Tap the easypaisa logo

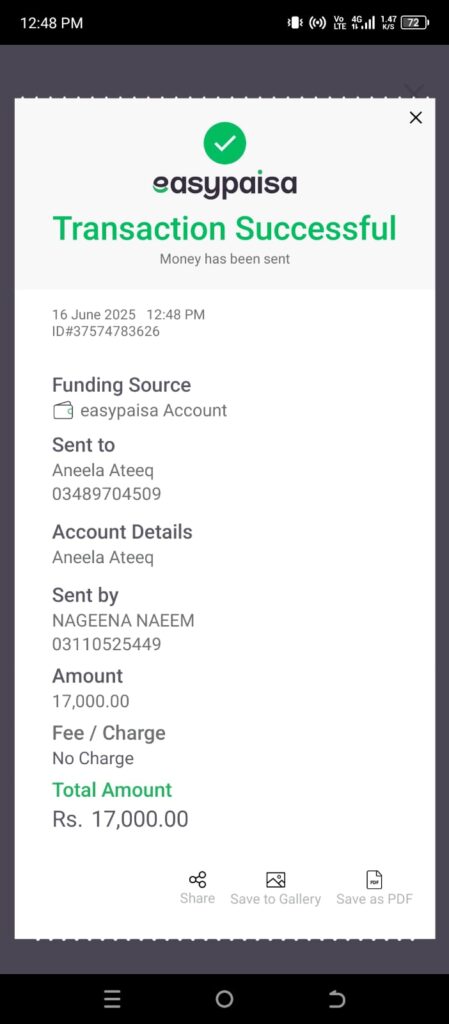click(x=224, y=184)
